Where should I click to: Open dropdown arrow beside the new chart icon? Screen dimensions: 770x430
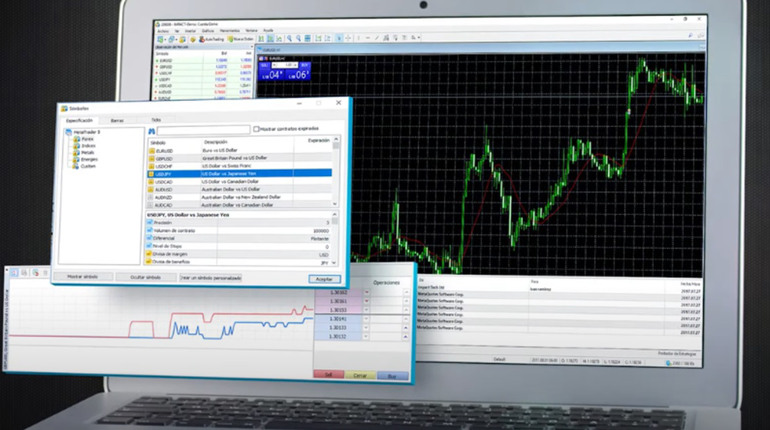pos(165,39)
